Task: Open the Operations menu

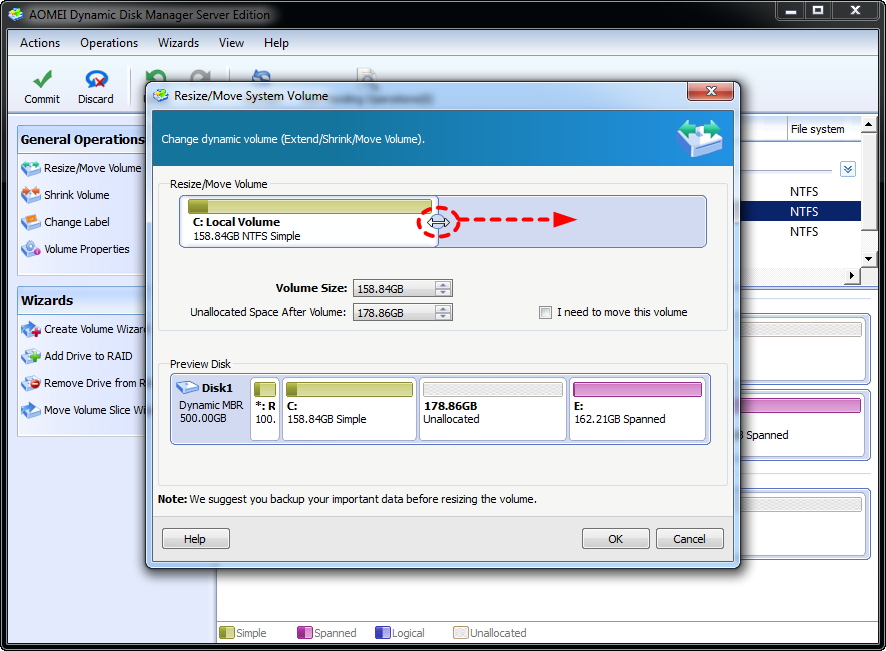Action: click(x=109, y=43)
